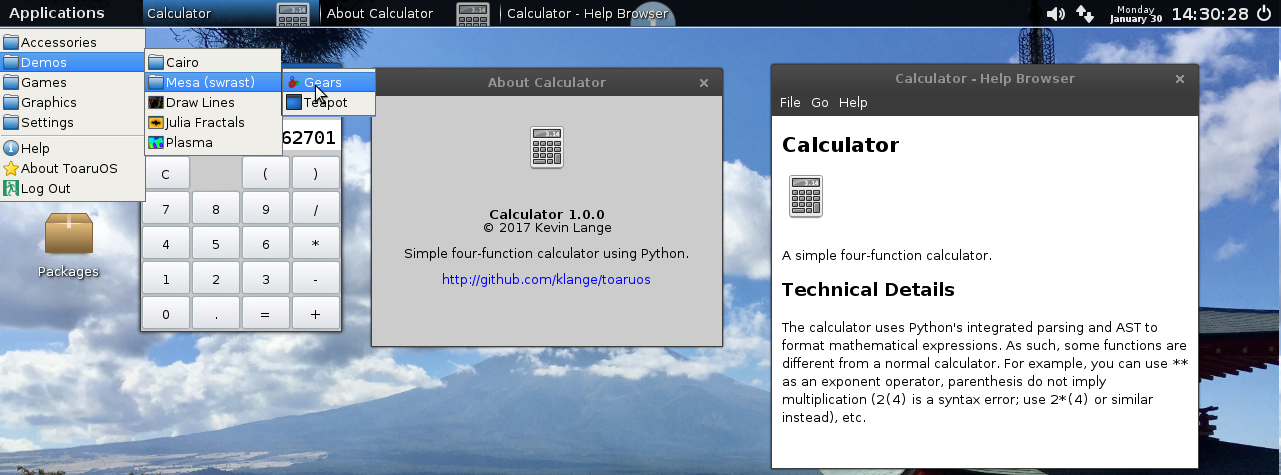Viewport: 1281px width, 475px height.
Task: Click calculator key 9
Action: [x=266, y=209]
